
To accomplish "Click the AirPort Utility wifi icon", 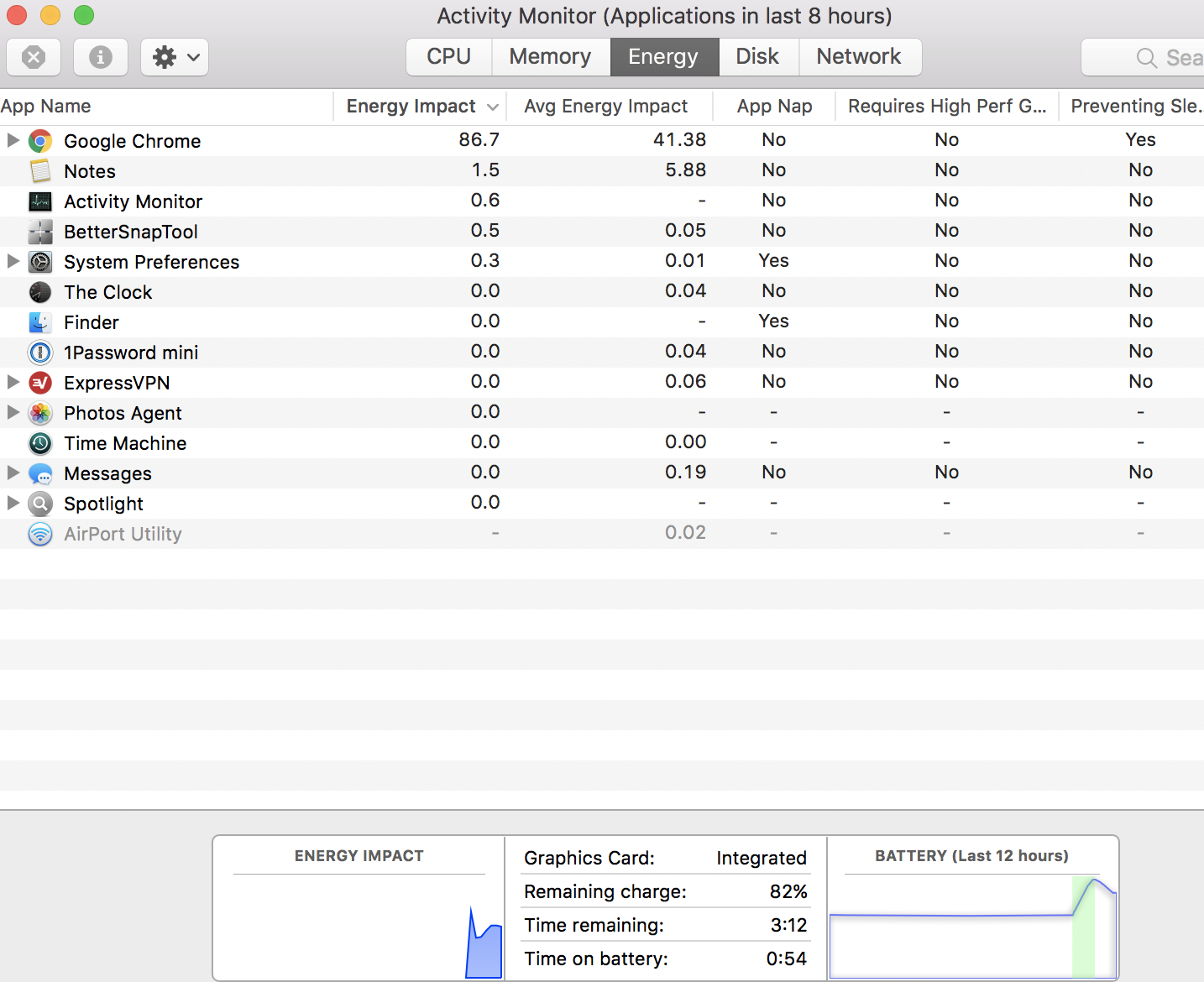I will 40,534.
